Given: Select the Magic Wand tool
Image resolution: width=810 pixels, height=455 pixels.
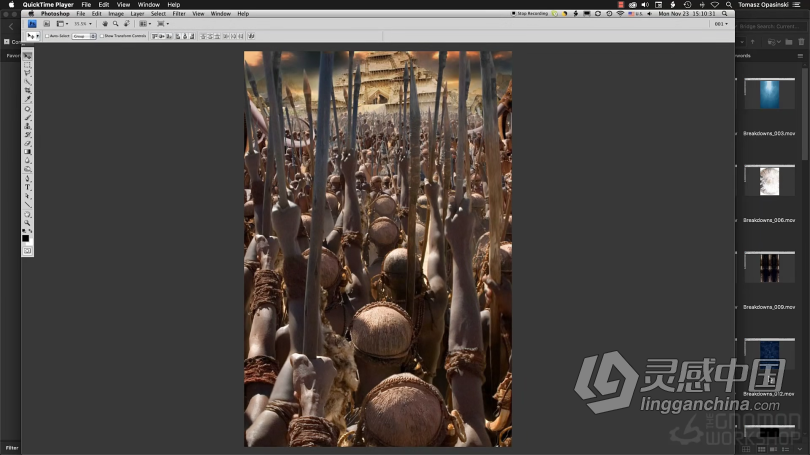Looking at the screenshot, I should (27, 82).
